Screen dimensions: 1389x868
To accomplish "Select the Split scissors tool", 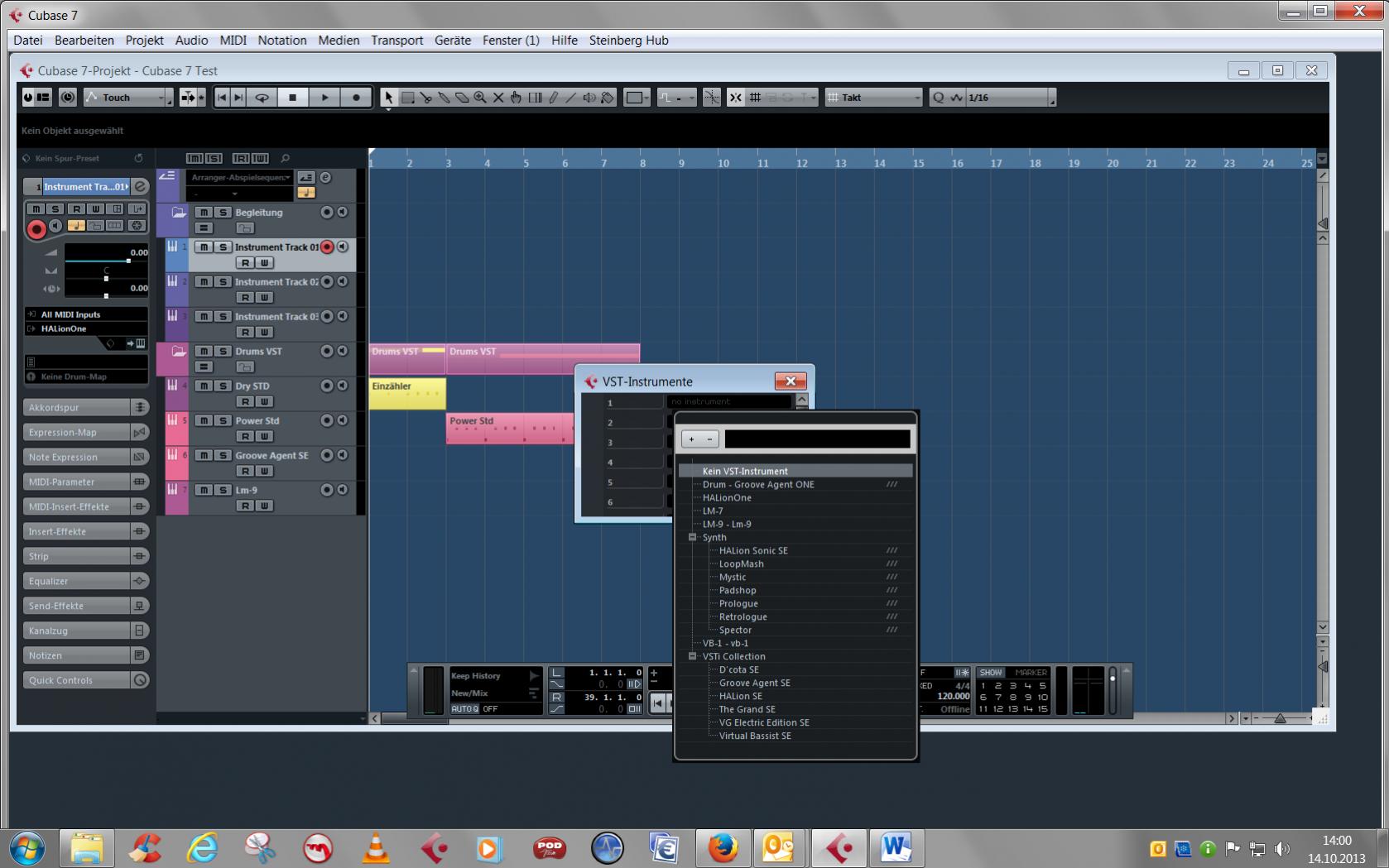I will [x=425, y=98].
